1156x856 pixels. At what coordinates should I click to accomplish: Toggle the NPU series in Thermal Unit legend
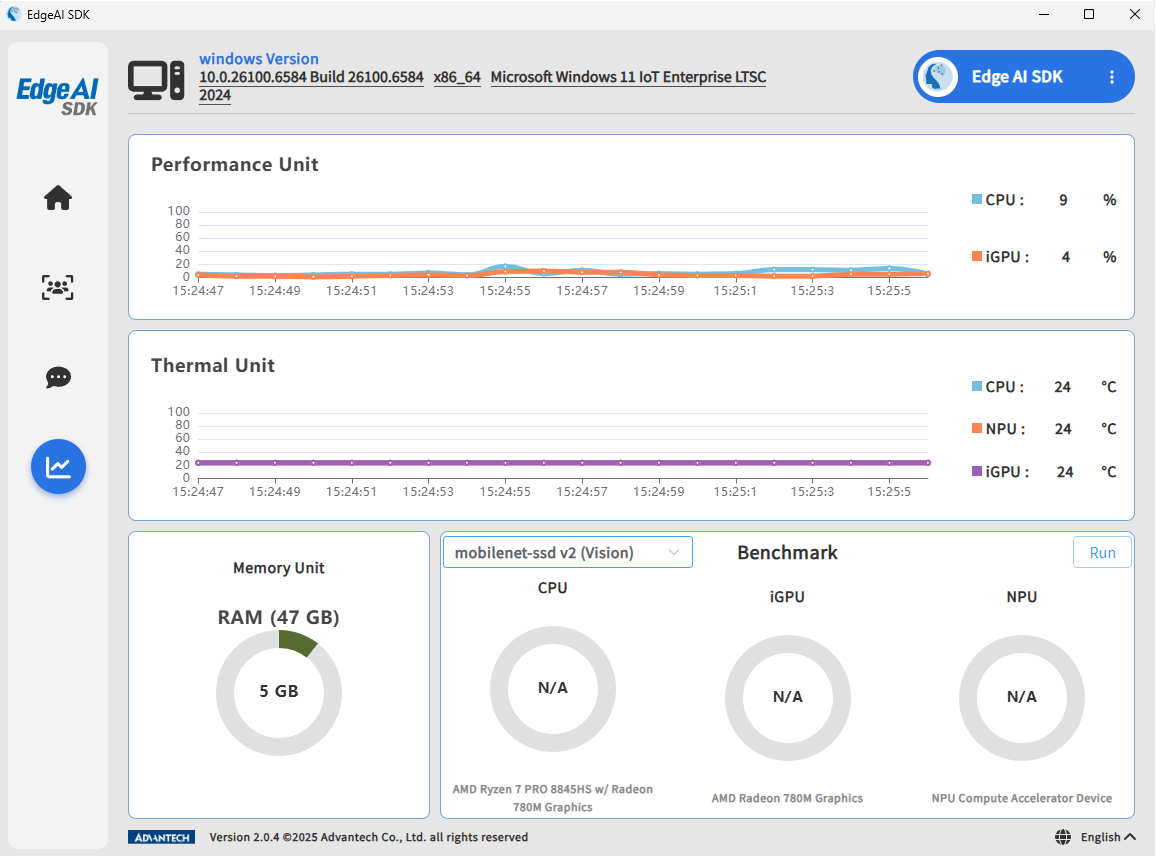(1000, 428)
